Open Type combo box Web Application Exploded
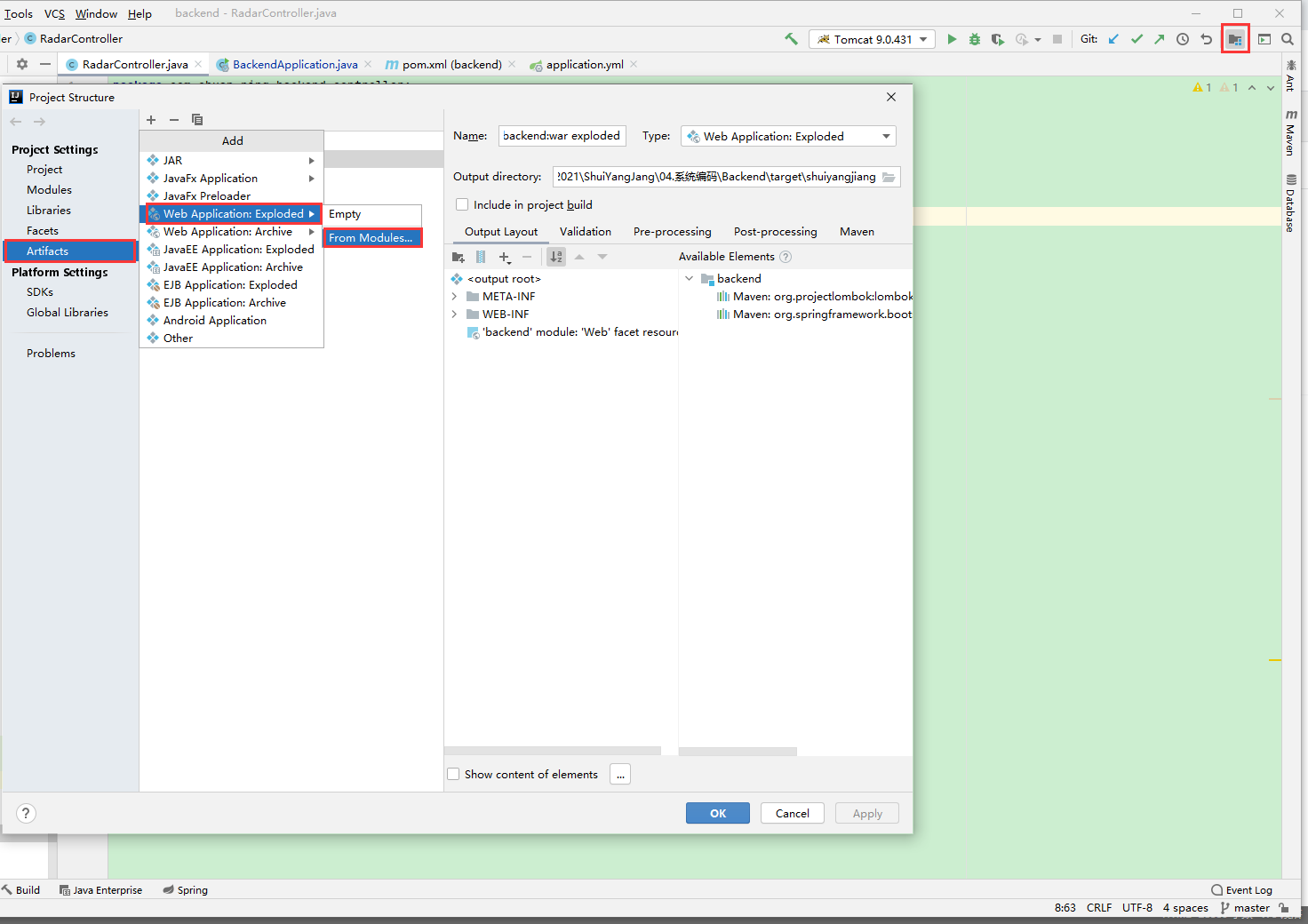 [x=788, y=136]
